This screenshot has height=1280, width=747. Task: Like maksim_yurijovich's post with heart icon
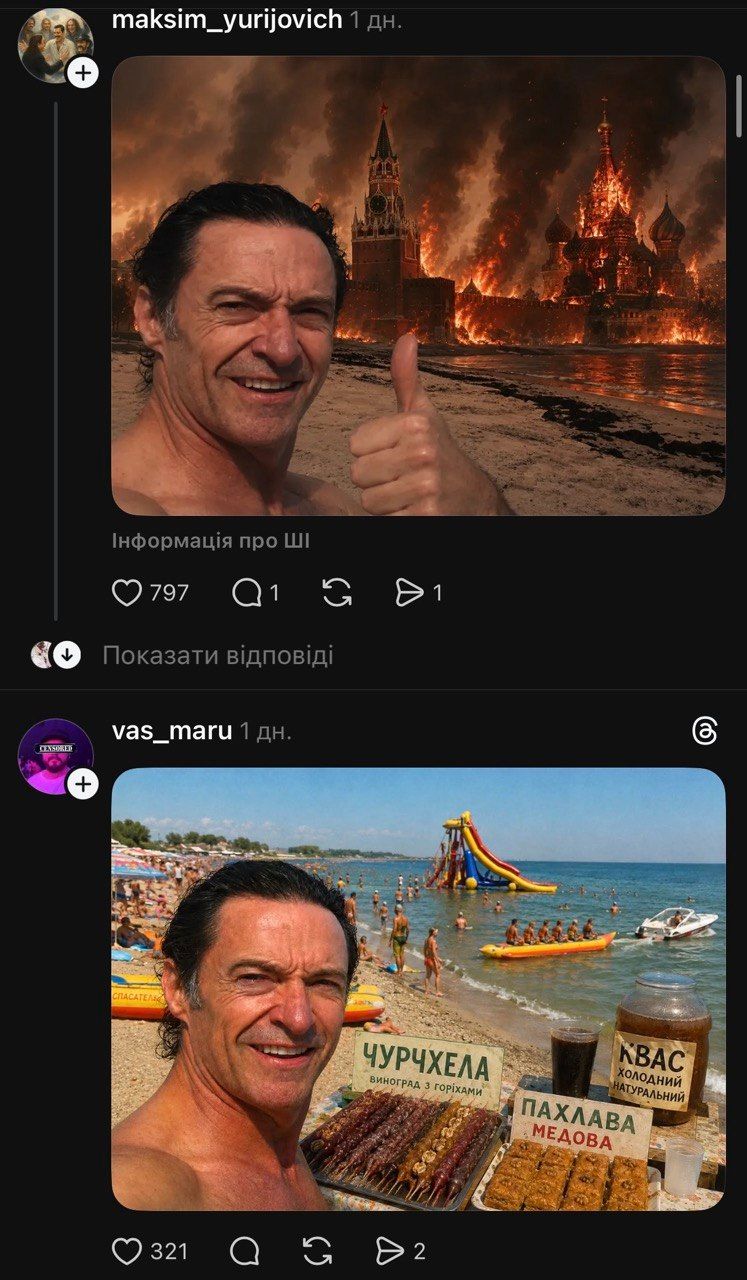(x=127, y=593)
